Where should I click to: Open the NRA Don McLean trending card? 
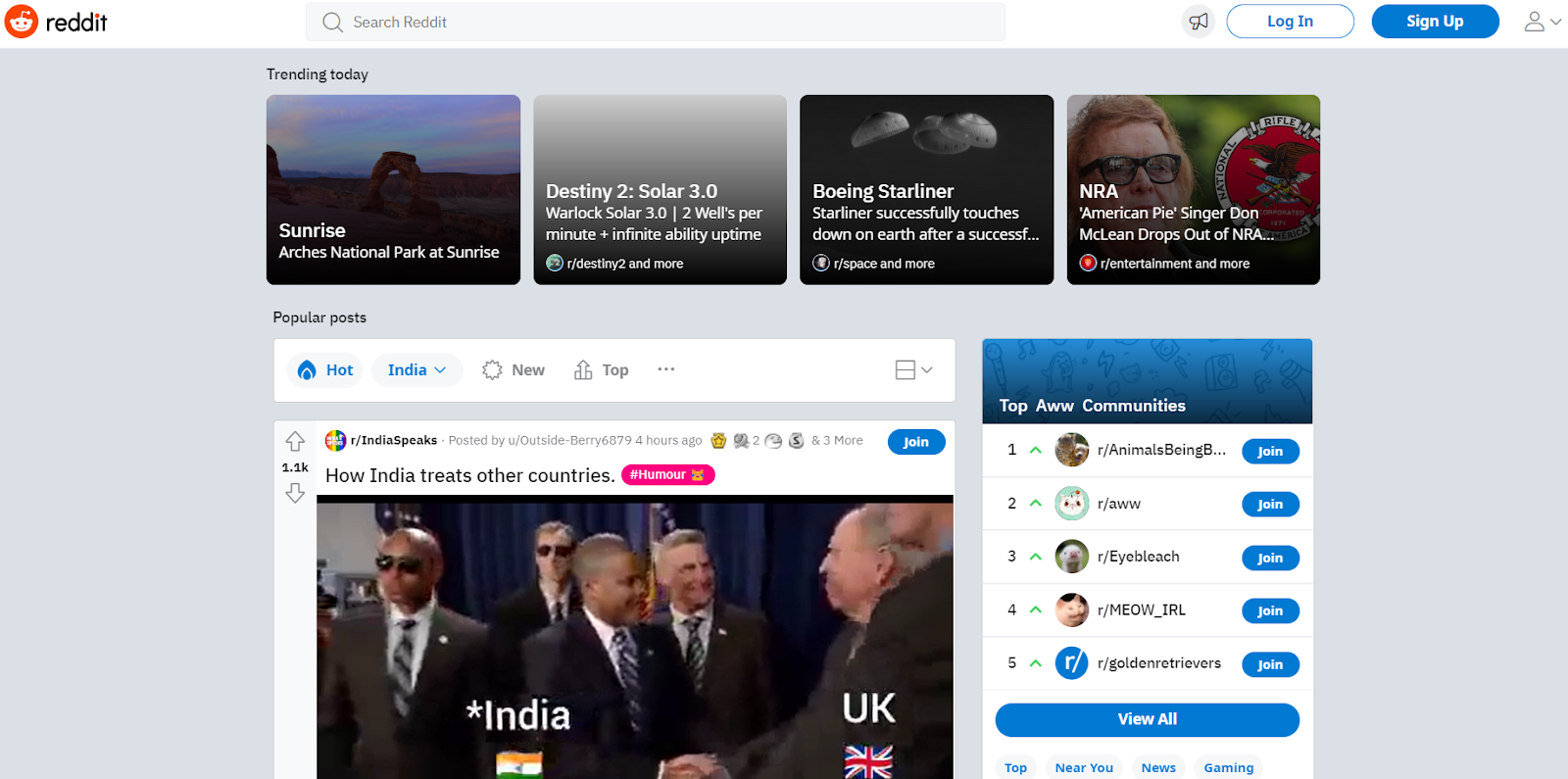[1194, 190]
